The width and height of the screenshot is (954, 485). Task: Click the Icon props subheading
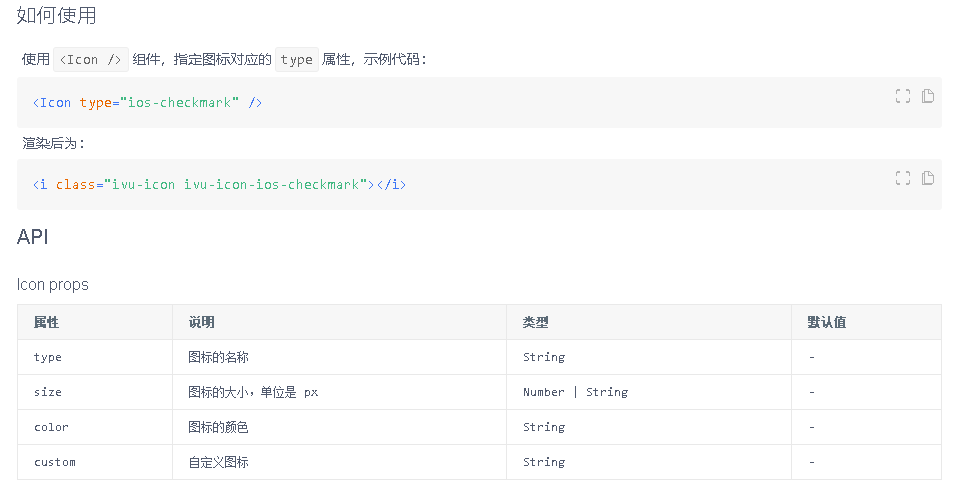pyautogui.click(x=53, y=285)
